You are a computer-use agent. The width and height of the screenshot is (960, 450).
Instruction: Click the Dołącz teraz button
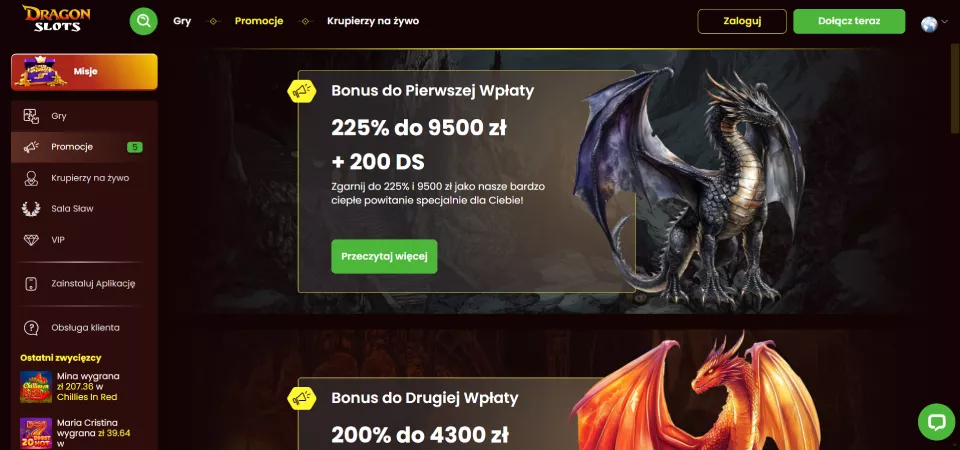click(849, 21)
